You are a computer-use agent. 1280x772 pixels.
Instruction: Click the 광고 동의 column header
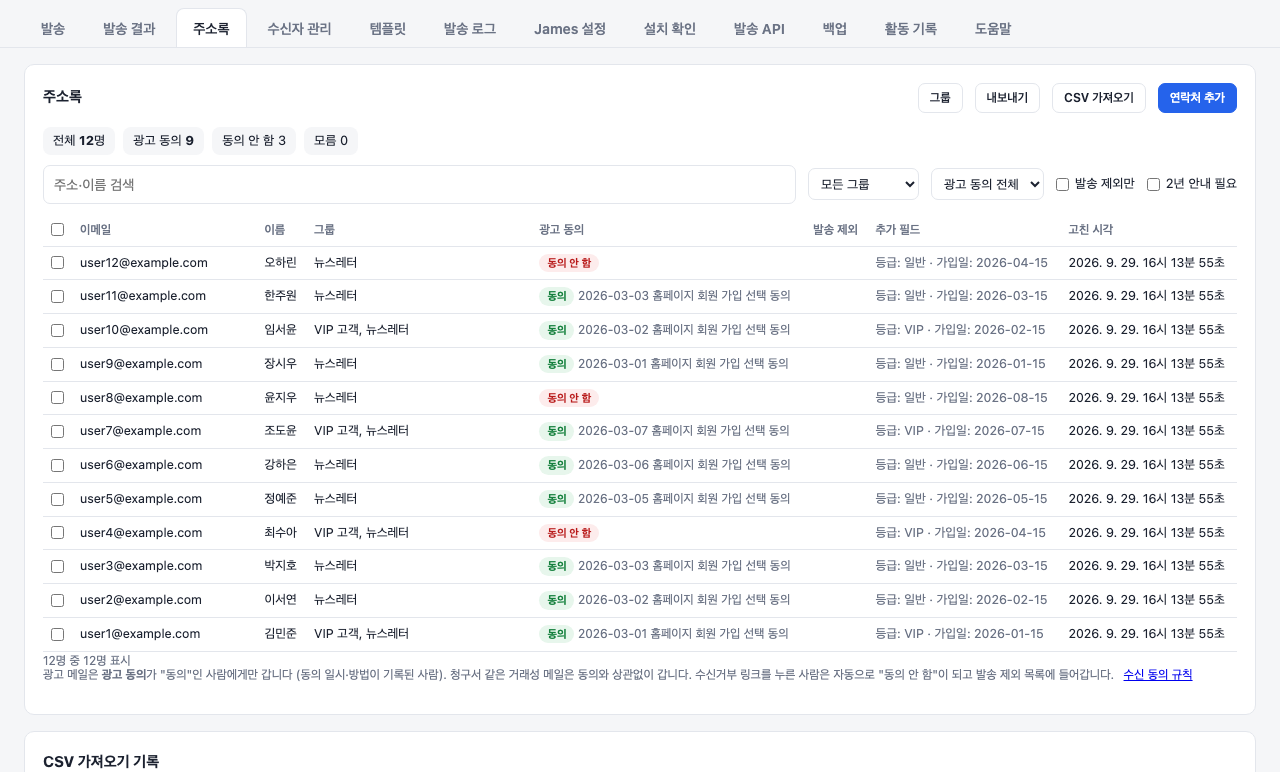(561, 230)
